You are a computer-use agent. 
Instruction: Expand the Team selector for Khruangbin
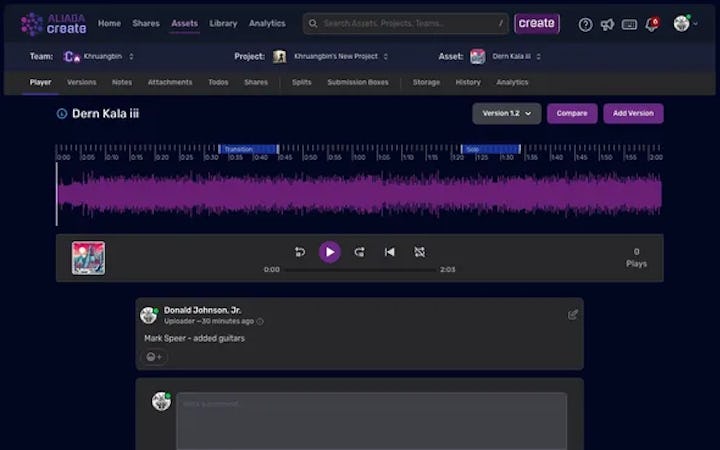(131, 56)
